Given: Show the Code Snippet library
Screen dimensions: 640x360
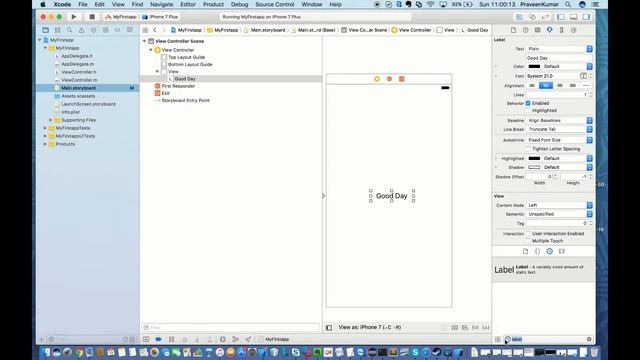Looking at the screenshot, I should point(538,251).
